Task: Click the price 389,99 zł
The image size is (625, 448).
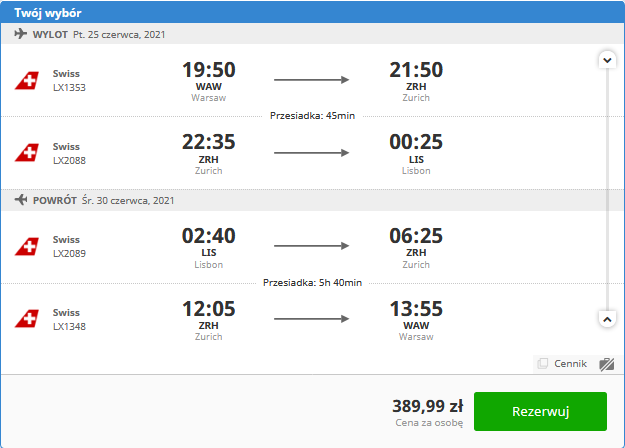Action: click(x=428, y=406)
